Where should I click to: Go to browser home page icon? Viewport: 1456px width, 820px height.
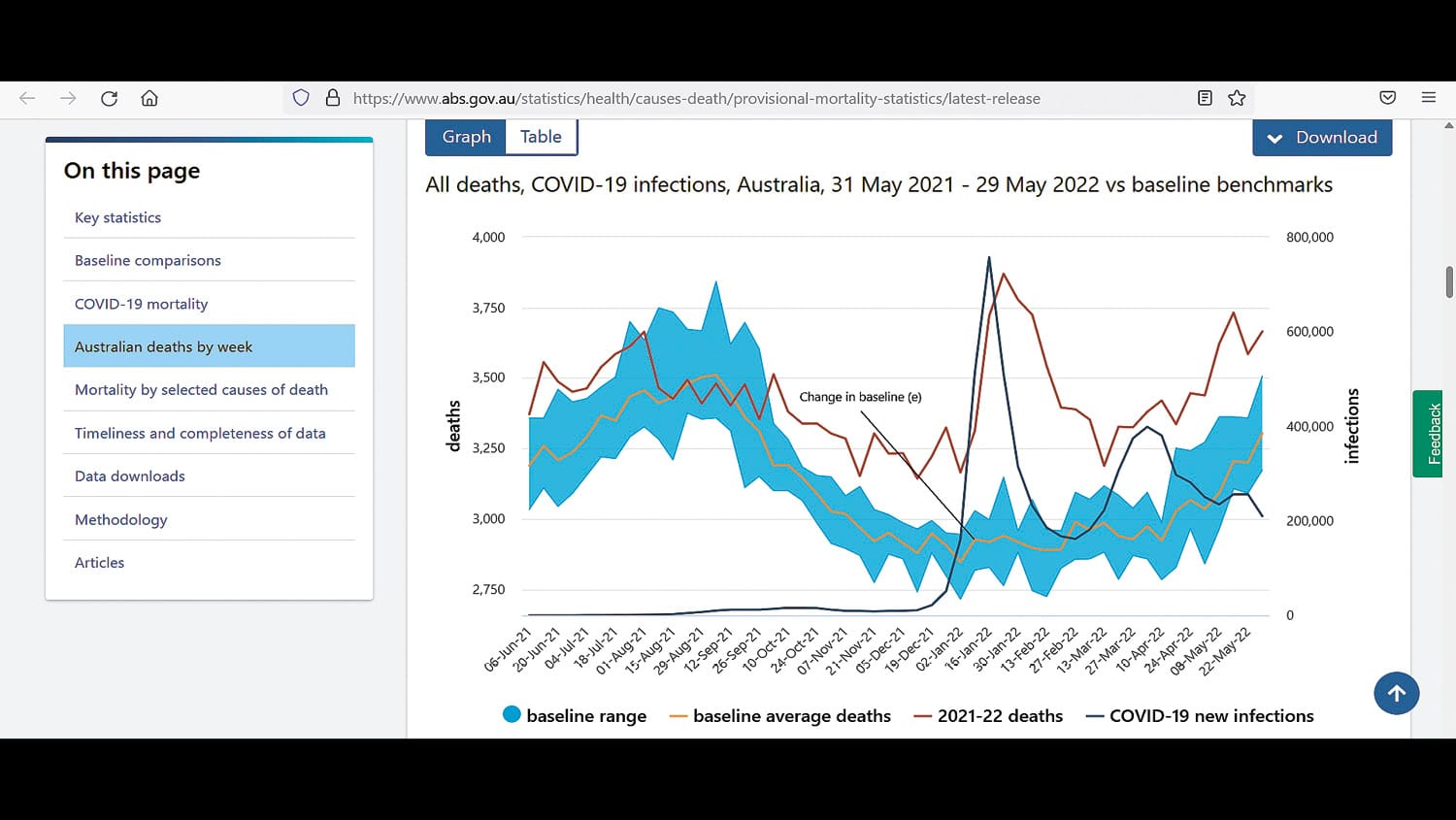tap(149, 98)
